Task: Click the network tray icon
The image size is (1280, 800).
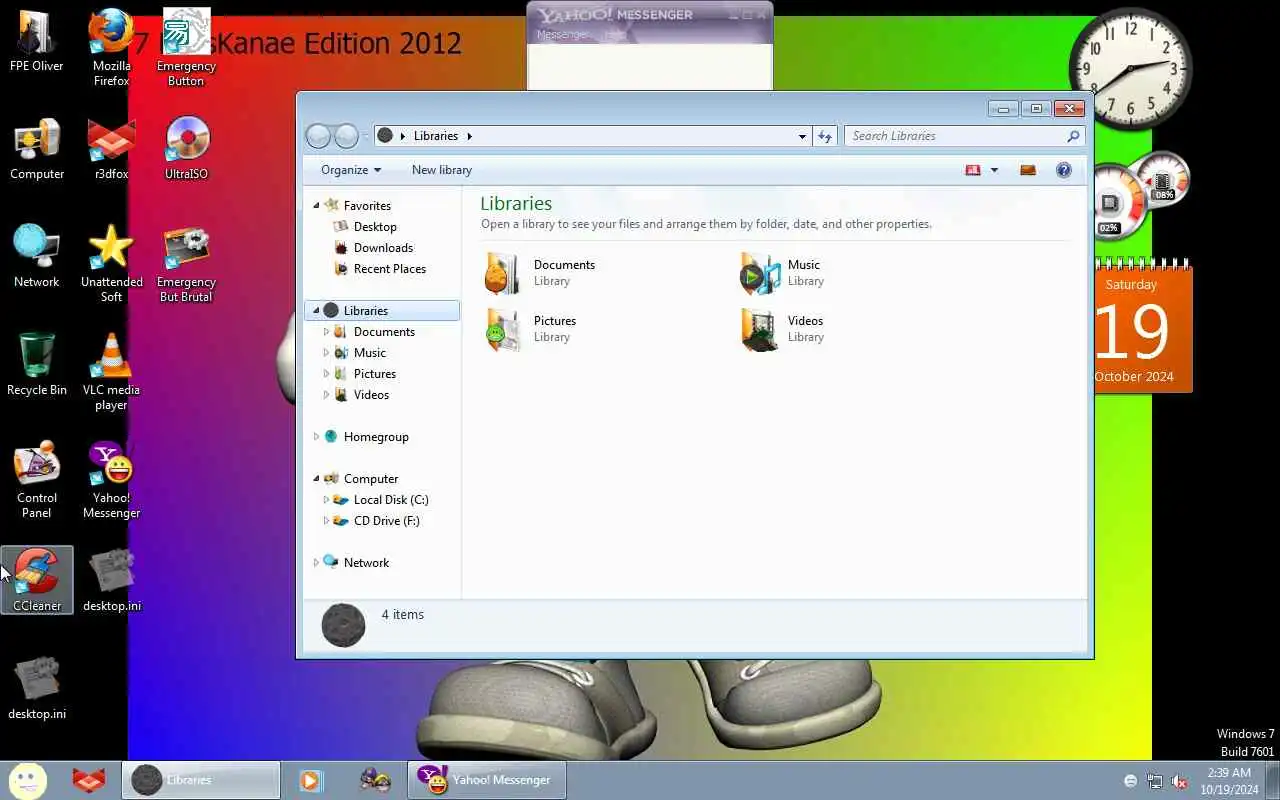Action: point(1155,781)
